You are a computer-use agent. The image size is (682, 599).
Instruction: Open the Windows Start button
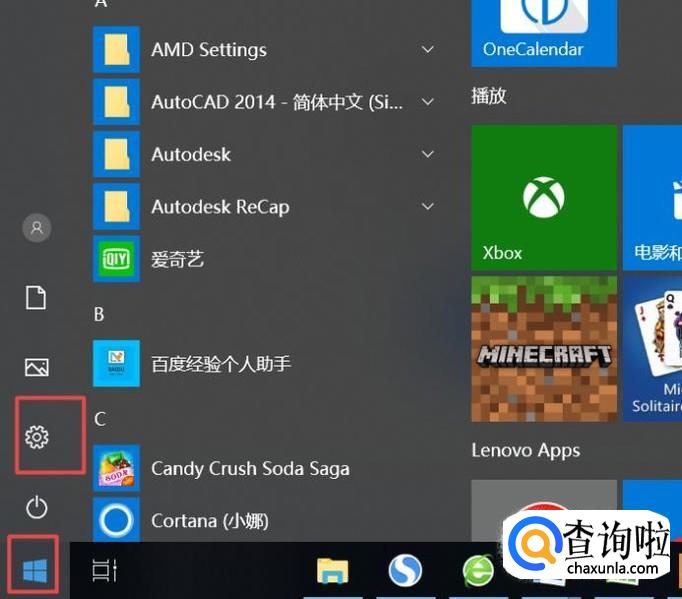35,570
